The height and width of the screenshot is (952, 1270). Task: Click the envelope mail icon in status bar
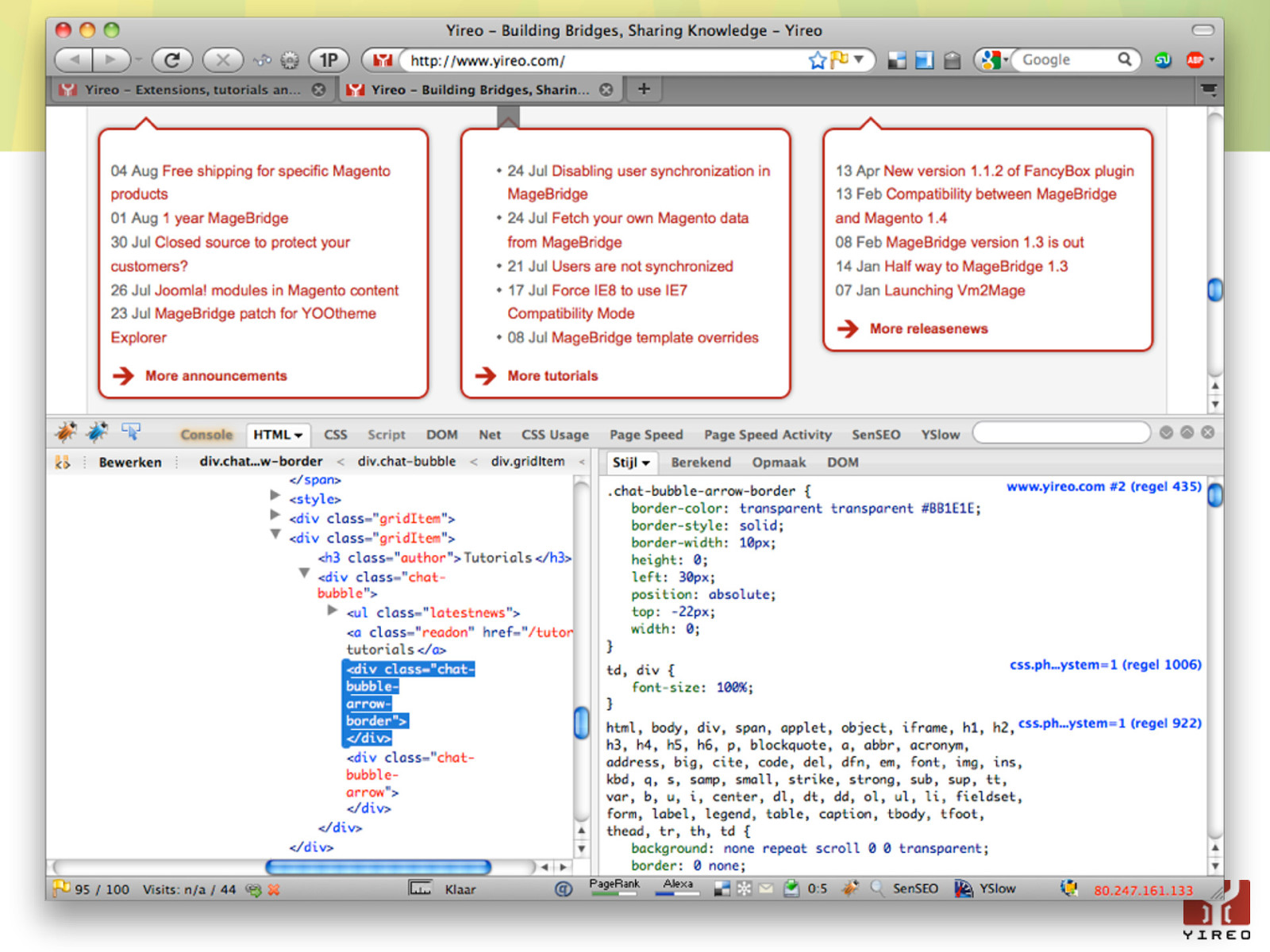pyautogui.click(x=766, y=889)
